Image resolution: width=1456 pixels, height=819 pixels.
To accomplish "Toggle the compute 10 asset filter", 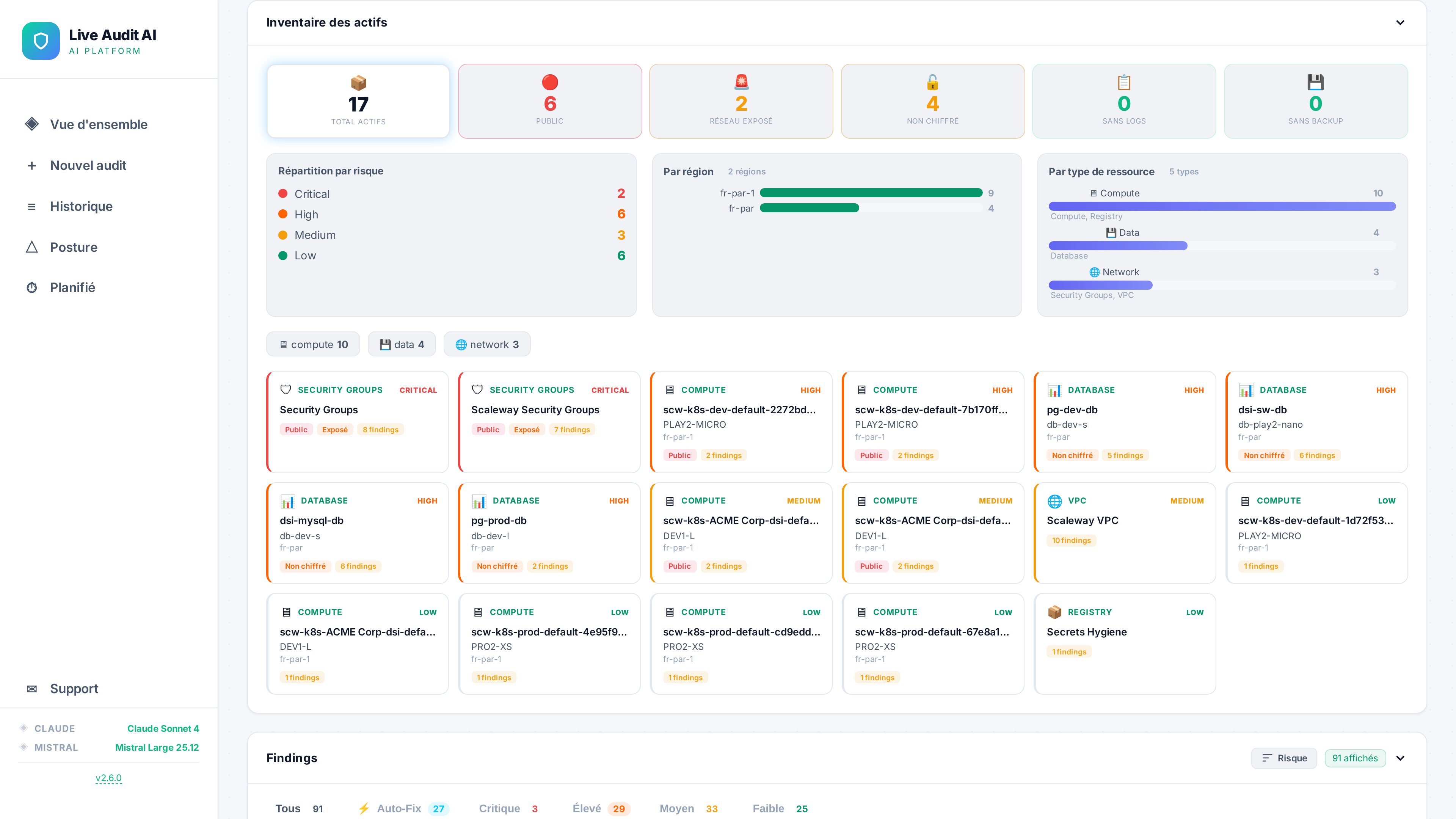I will 313,344.
